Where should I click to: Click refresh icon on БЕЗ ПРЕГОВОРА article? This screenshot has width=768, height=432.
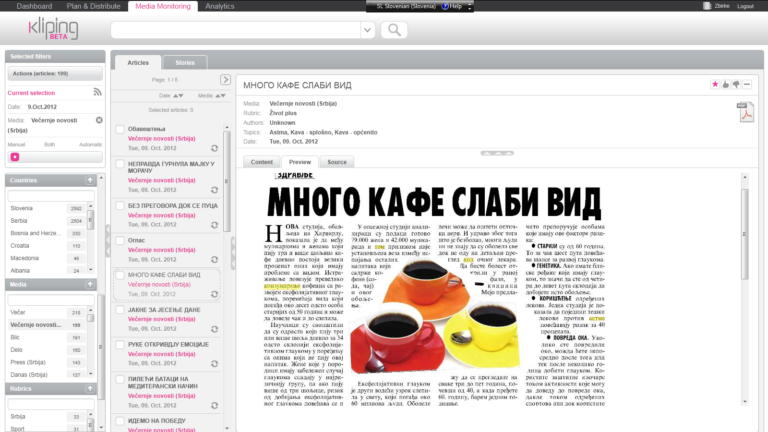click(x=215, y=225)
